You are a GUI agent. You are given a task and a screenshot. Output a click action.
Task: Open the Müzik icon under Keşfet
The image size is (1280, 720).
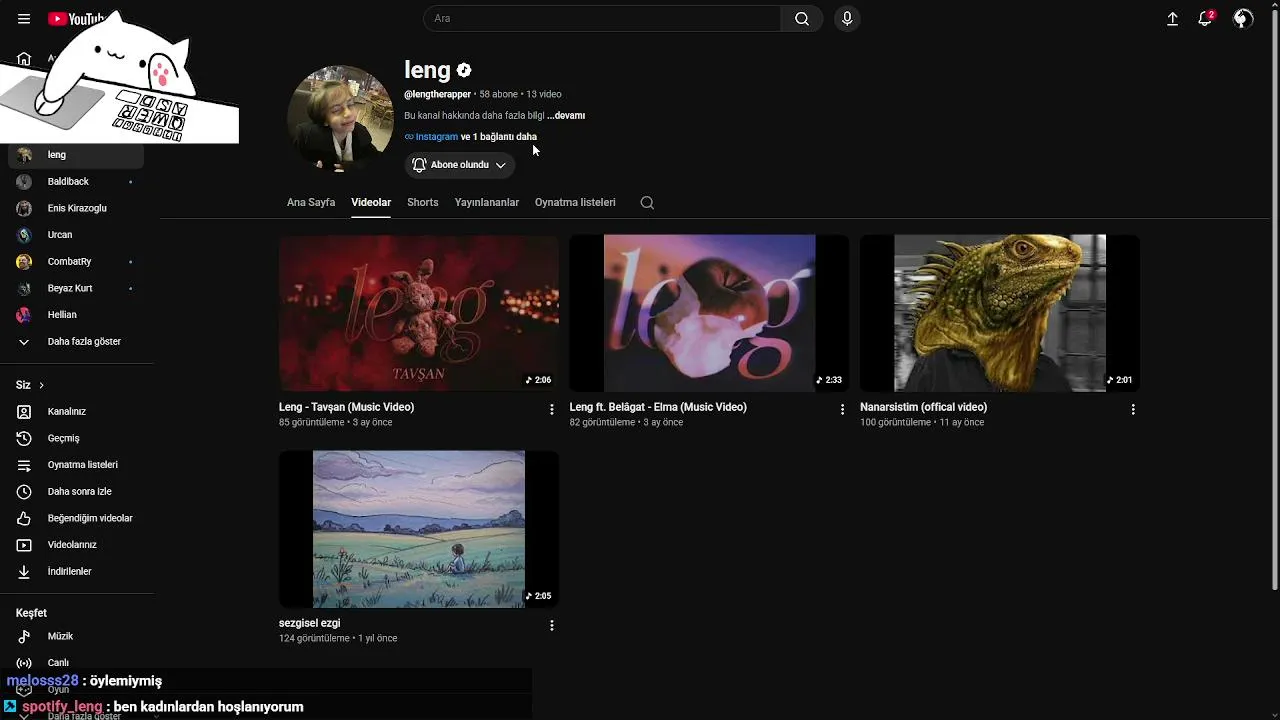point(24,636)
